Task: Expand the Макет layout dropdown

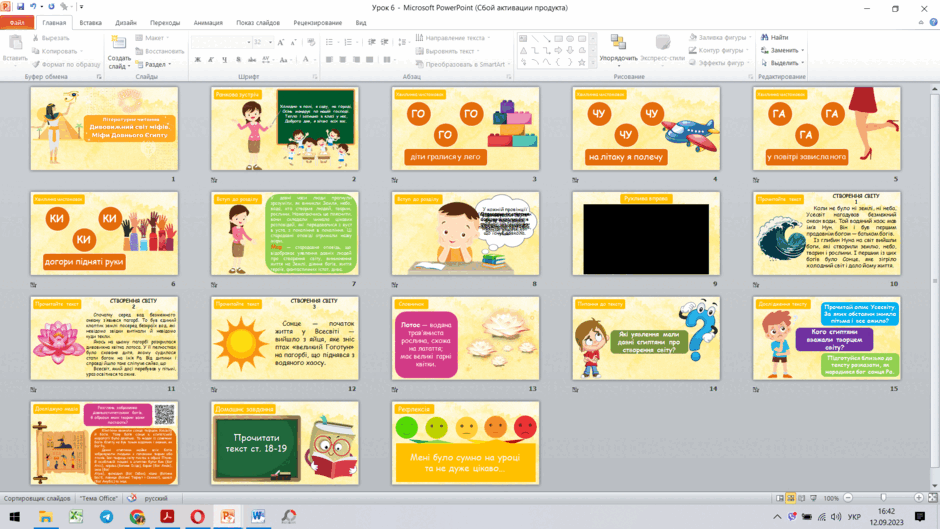Action: (152, 38)
